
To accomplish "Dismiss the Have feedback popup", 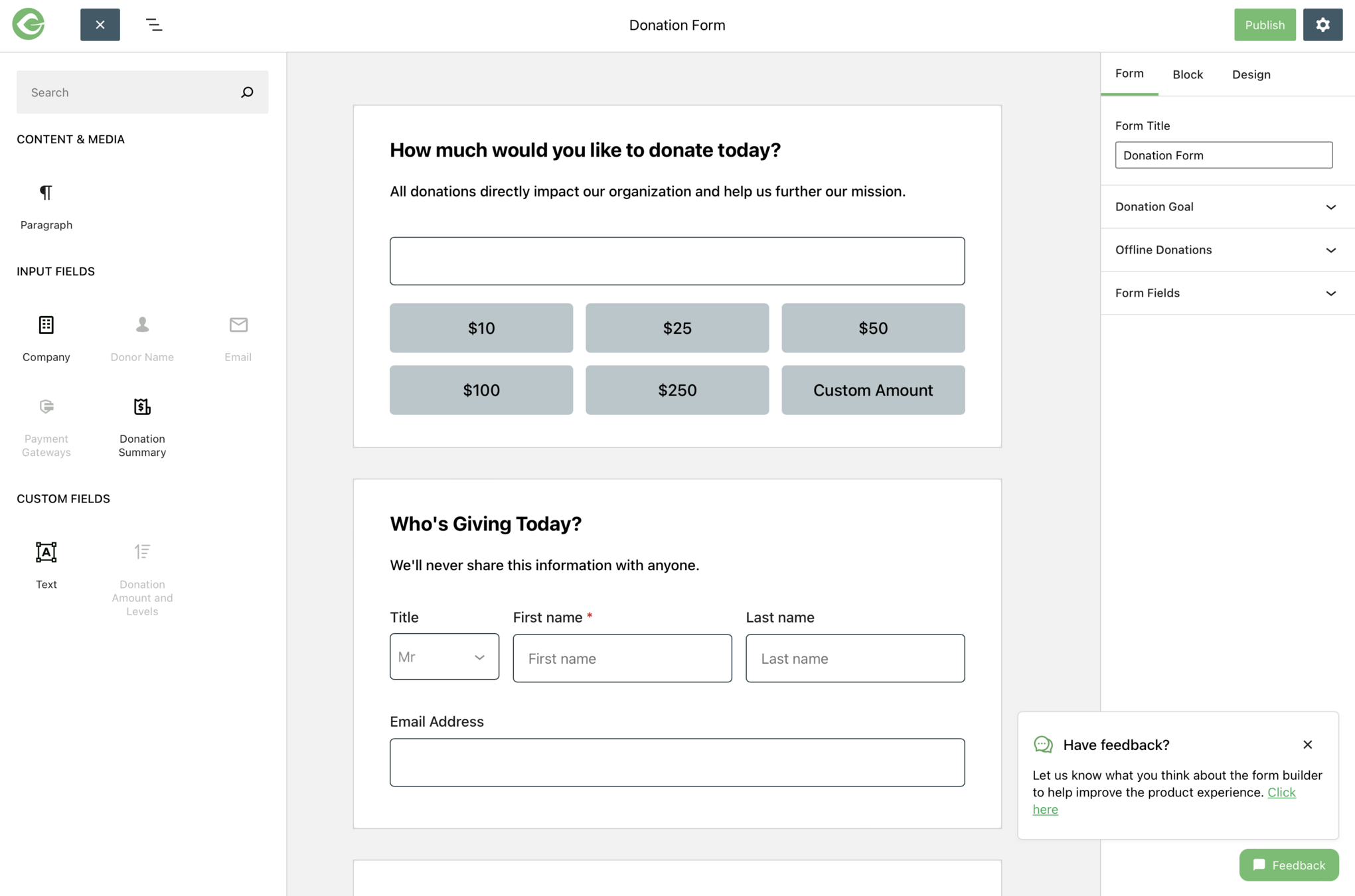I will coord(1307,745).
